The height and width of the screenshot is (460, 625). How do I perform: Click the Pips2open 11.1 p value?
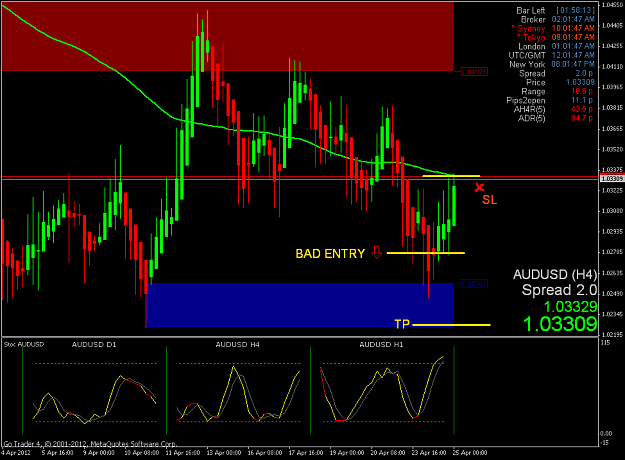point(582,100)
